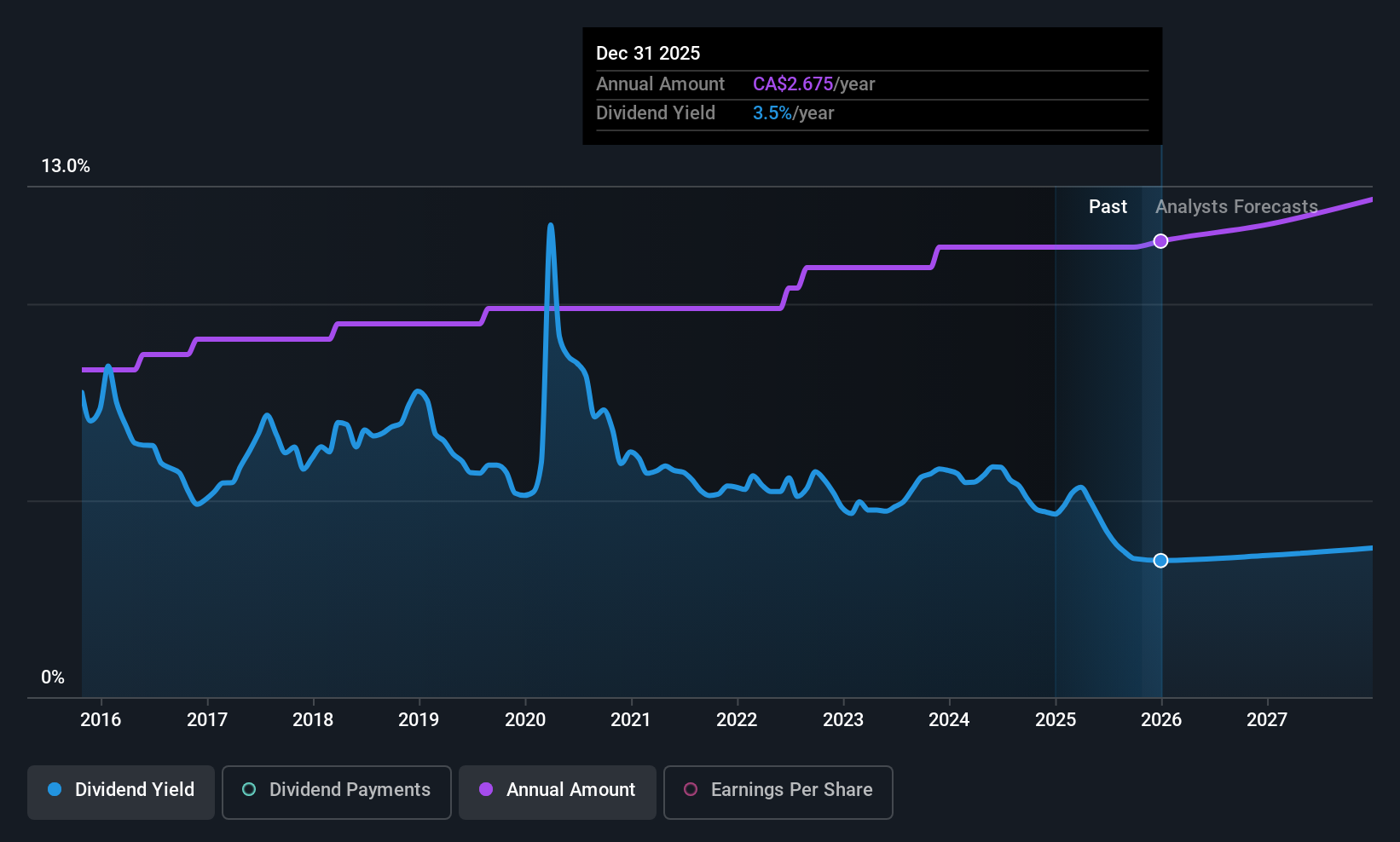Switch to the Past section of chart

coord(1108,206)
